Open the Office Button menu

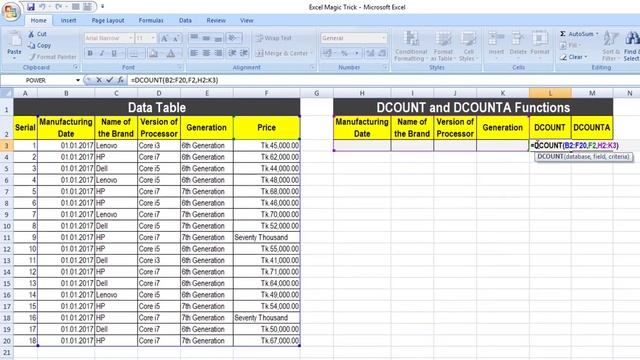(x=11, y=11)
